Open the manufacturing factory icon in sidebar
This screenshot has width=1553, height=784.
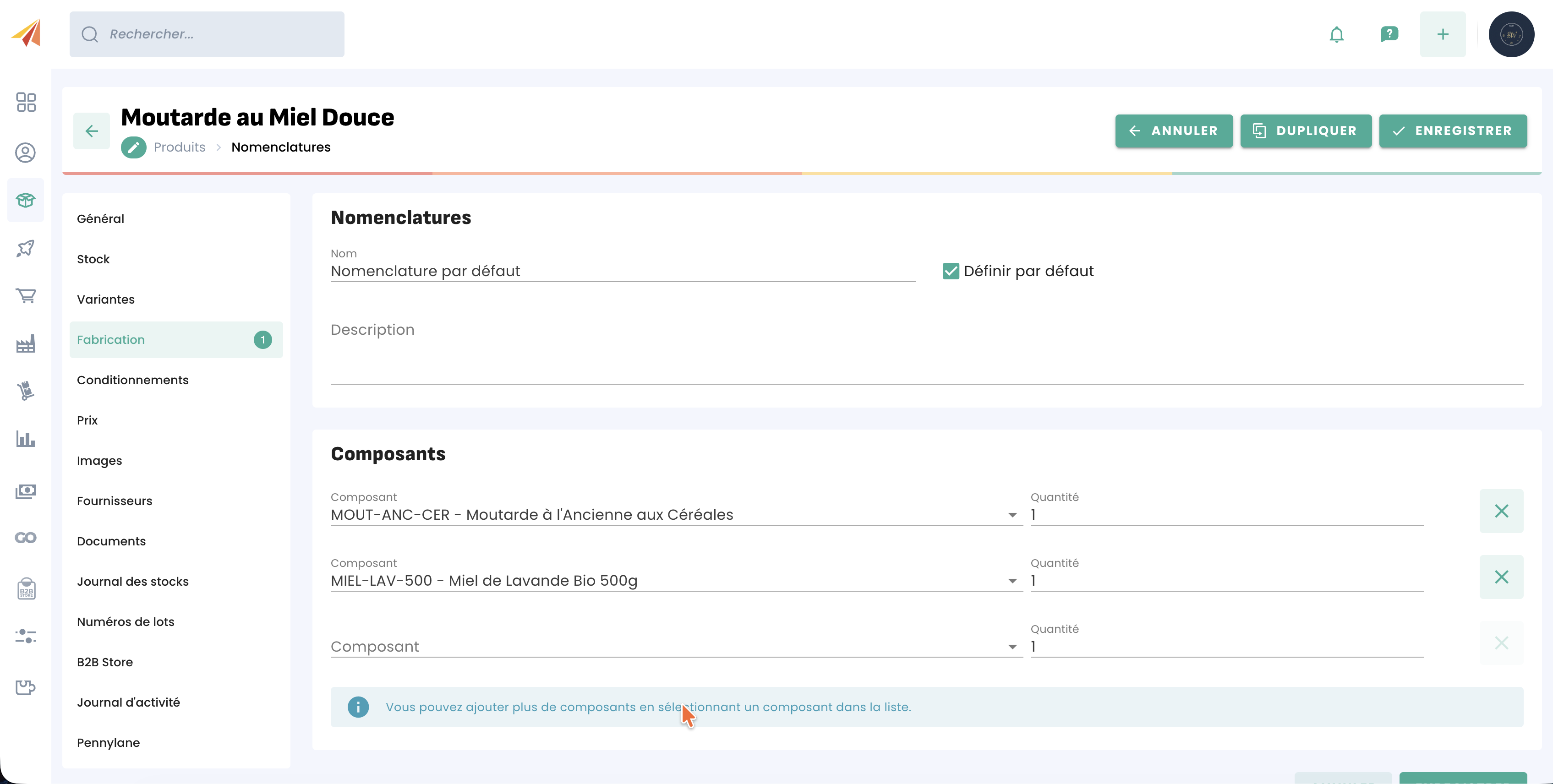26,343
